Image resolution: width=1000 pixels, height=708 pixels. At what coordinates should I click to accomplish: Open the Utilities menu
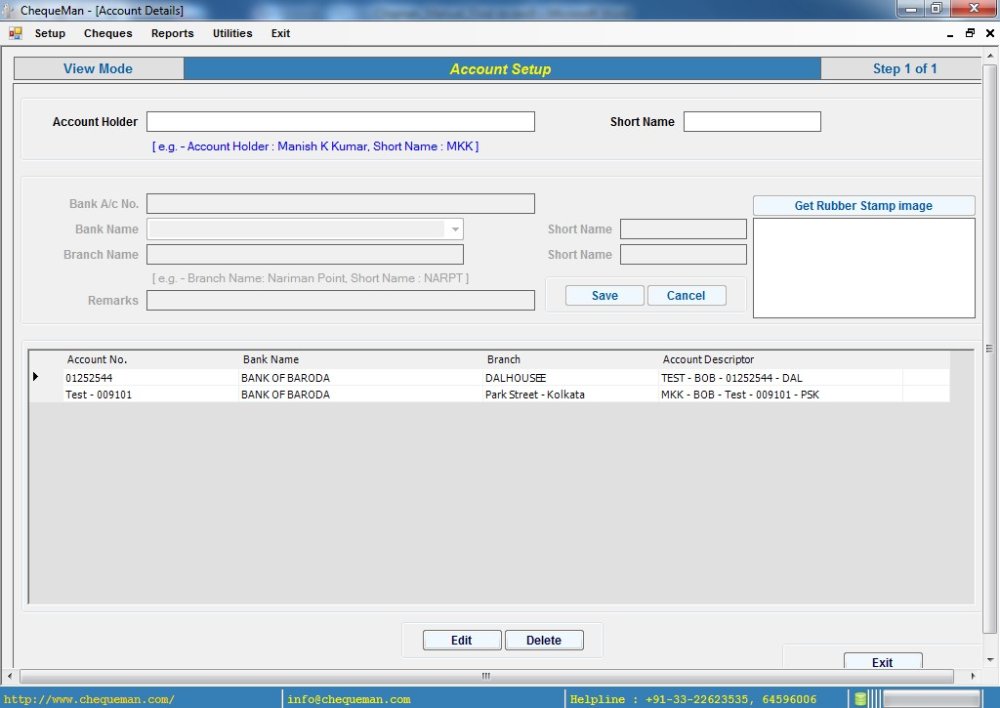(232, 33)
